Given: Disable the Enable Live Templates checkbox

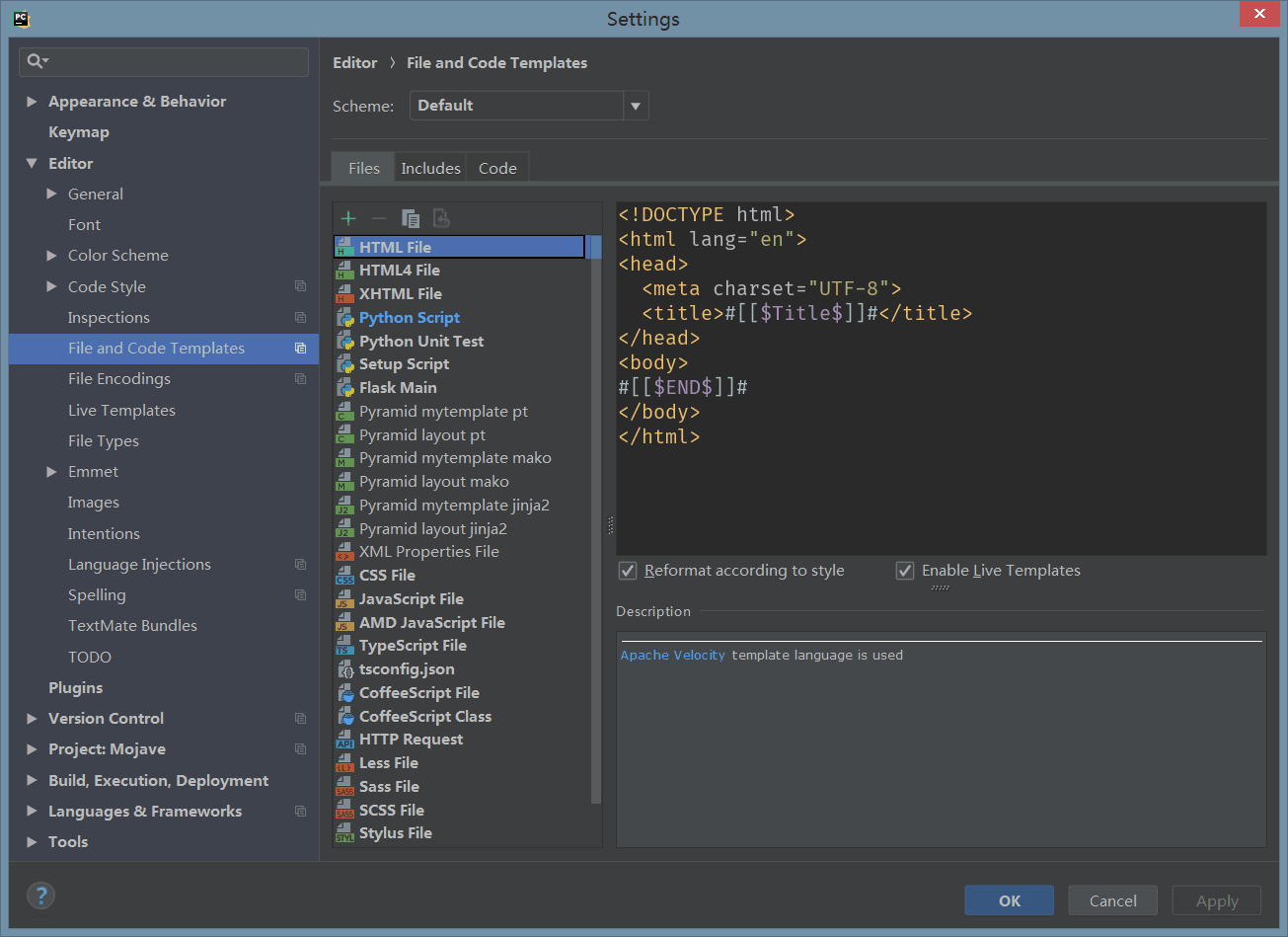Looking at the screenshot, I should [x=905, y=571].
